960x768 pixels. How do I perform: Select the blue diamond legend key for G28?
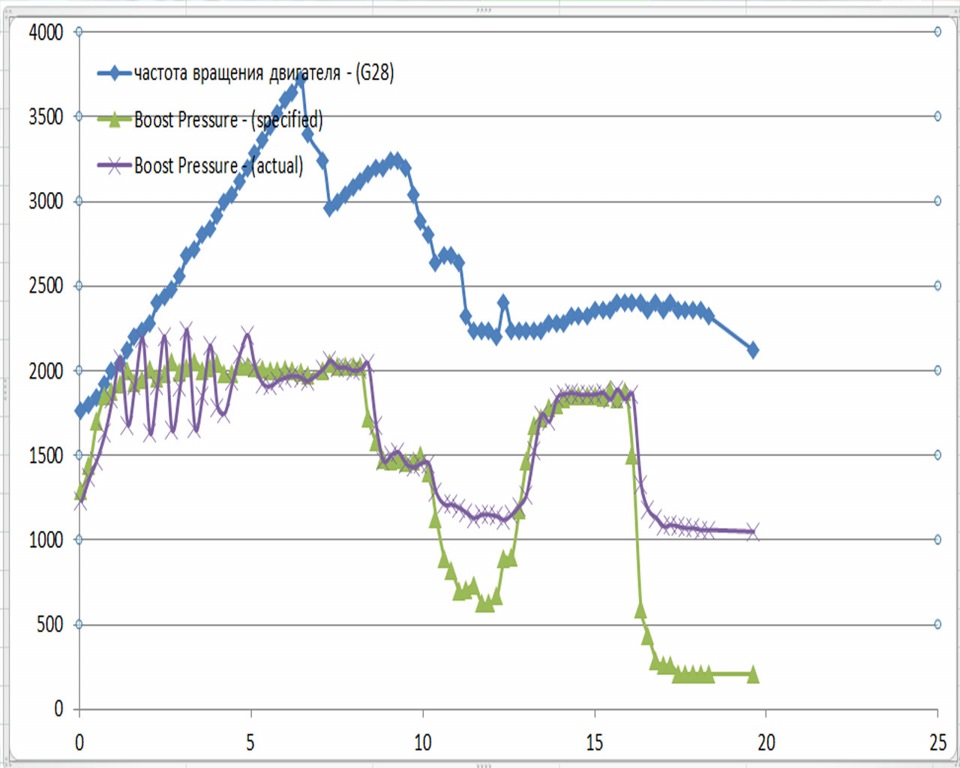point(114,74)
